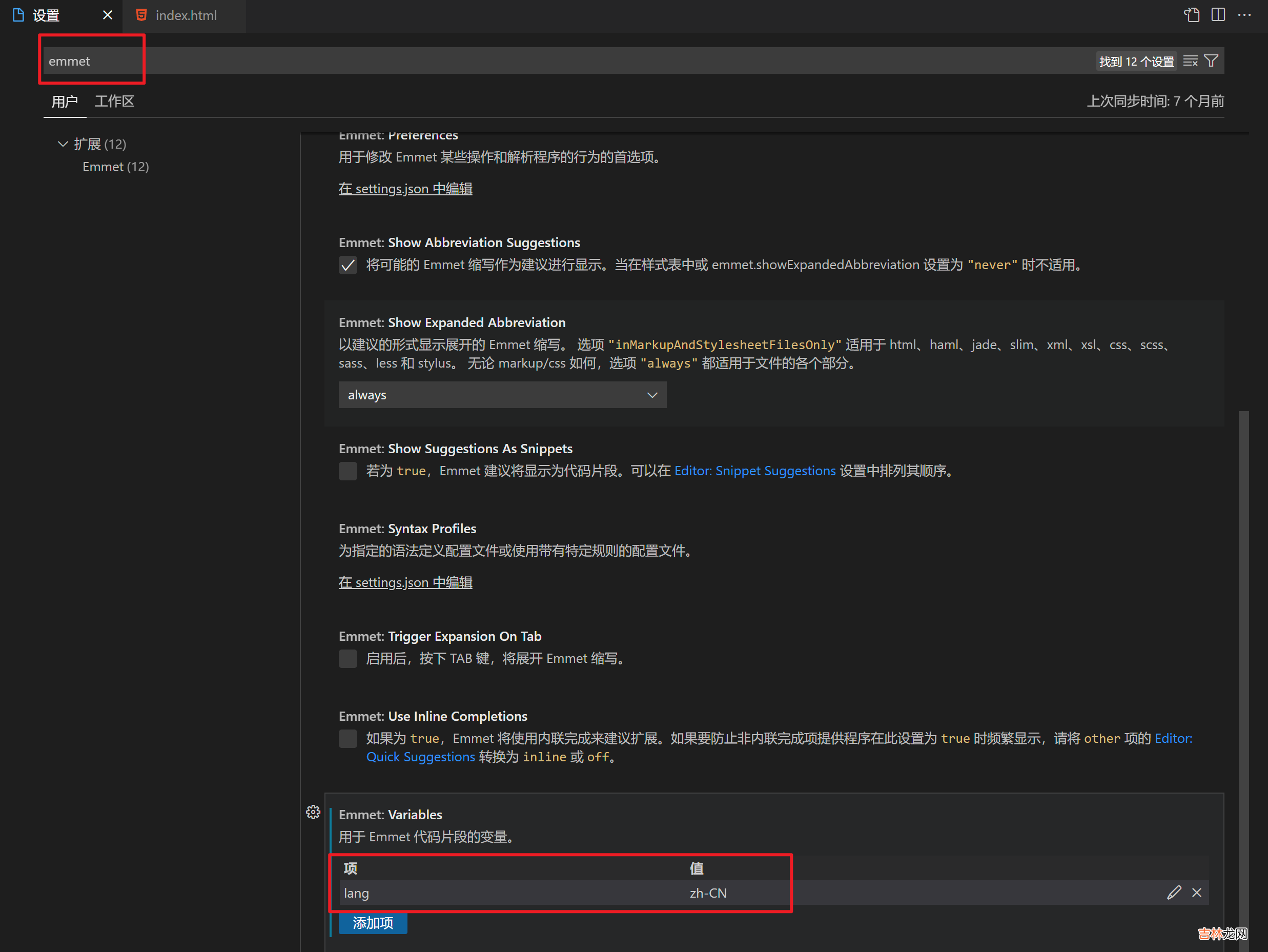Click Emmet: Show Suggestions As Snippets title
The image size is (1268, 952).
coord(456,449)
